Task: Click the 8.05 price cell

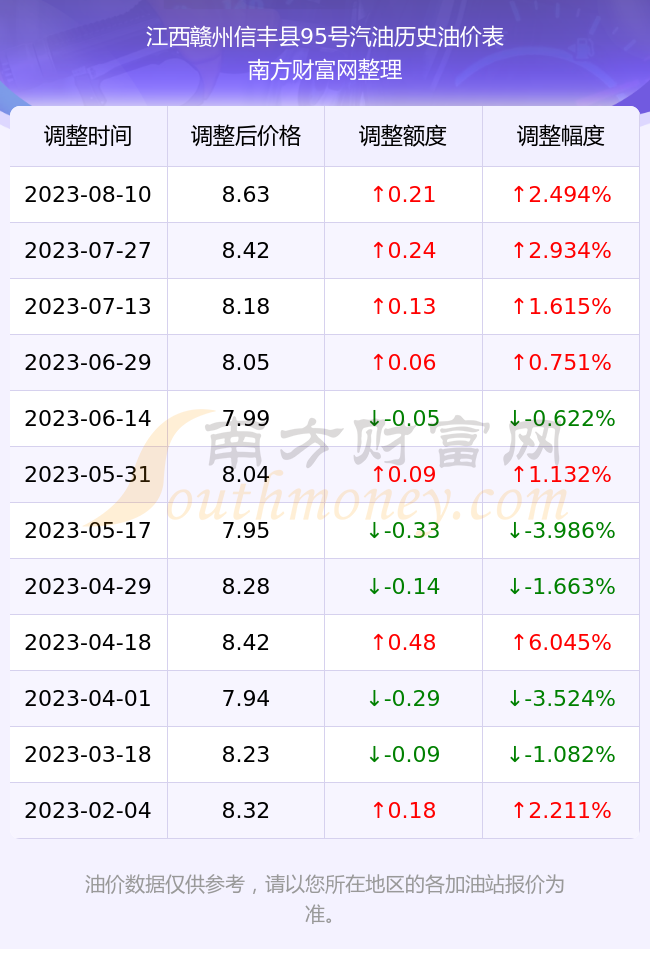Action: coord(246,362)
